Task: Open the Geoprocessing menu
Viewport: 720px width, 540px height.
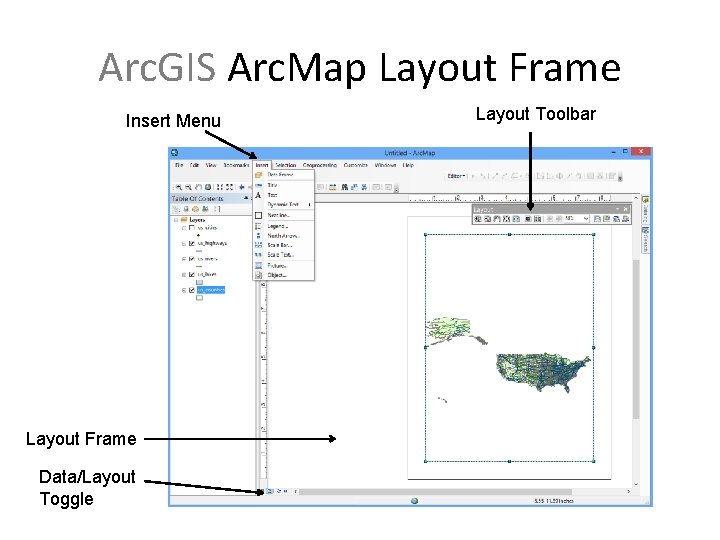Action: point(320,165)
